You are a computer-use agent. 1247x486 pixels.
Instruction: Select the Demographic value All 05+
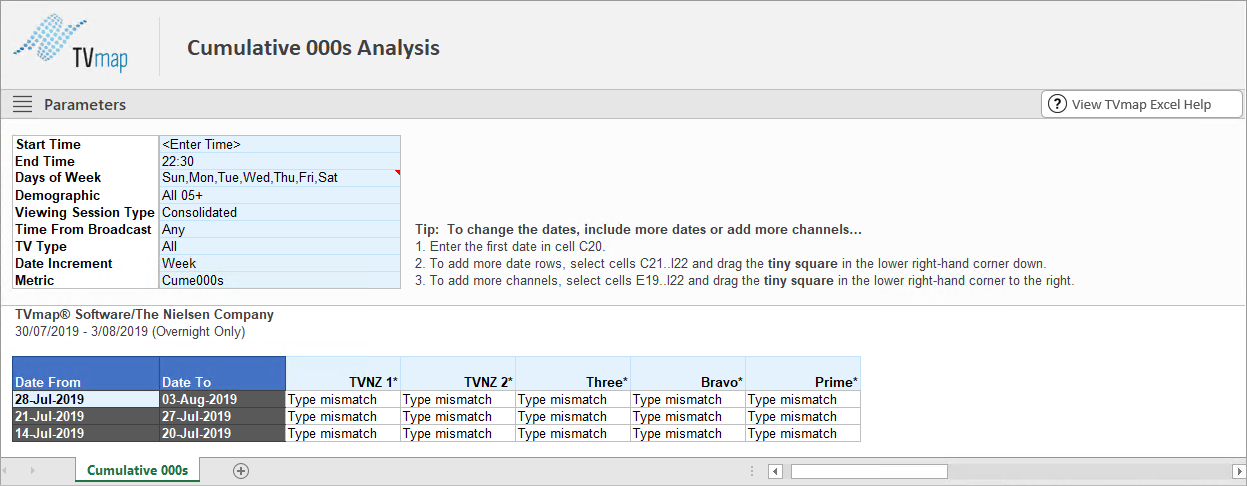point(280,195)
